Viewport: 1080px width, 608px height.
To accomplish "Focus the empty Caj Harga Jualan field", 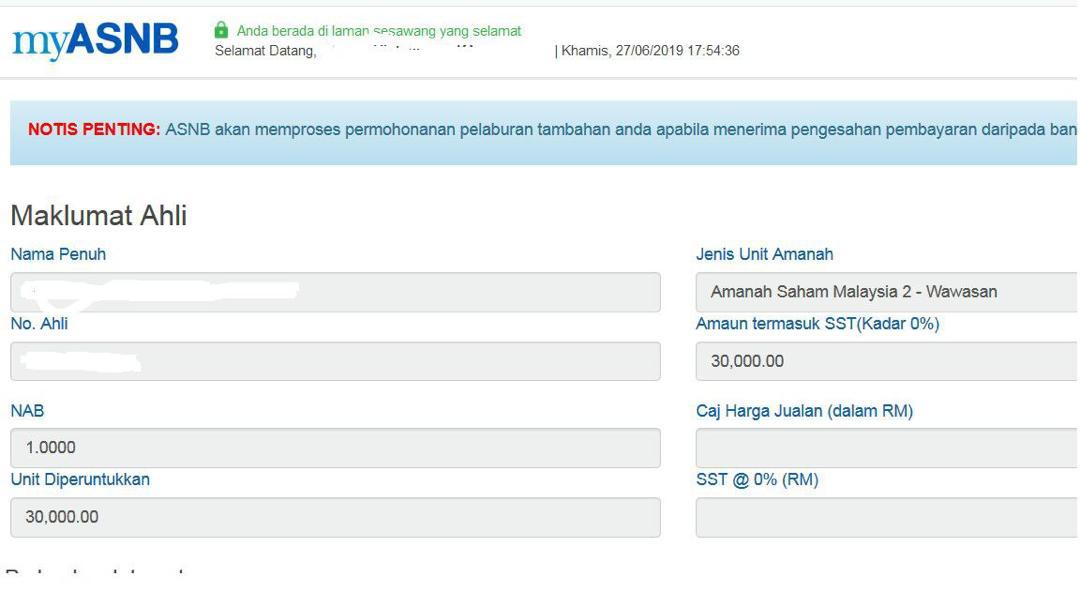I will (887, 448).
